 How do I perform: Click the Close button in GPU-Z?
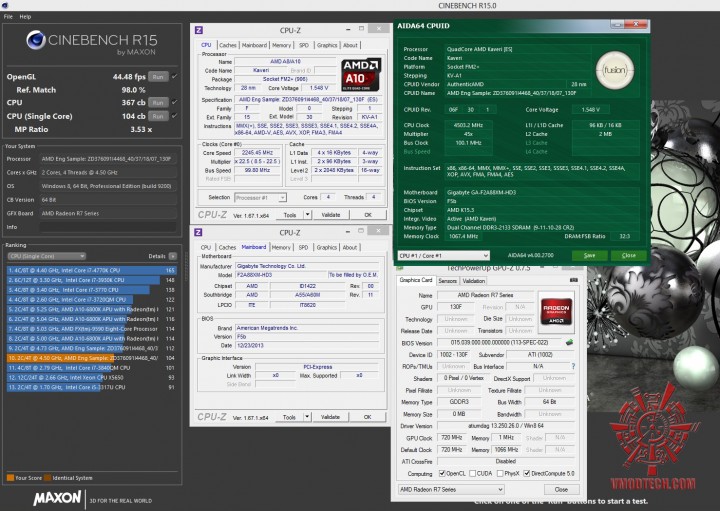[x=561, y=489]
